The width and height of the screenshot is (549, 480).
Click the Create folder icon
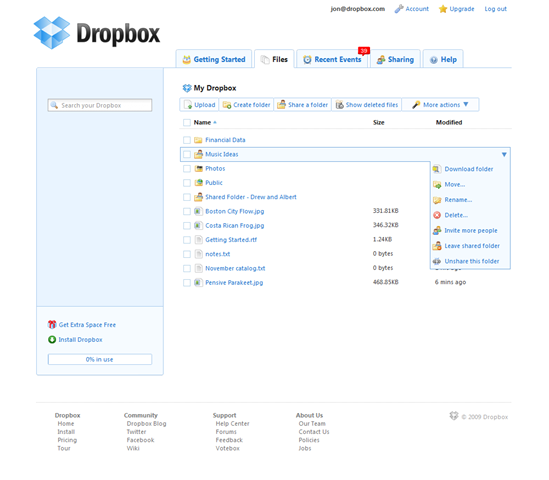coord(227,105)
